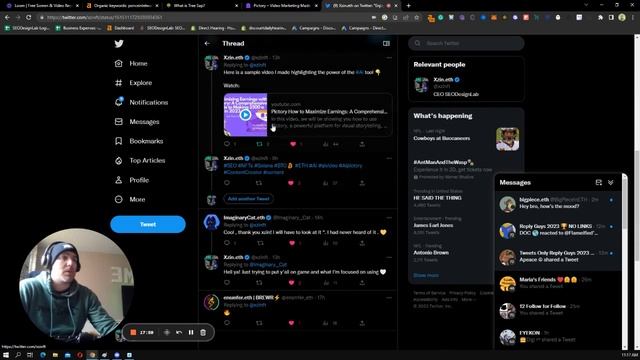Image resolution: width=640 pixels, height=360 pixels.
Task: Switch to Pictory Video Marketing tab
Action: click(x=282, y=6)
